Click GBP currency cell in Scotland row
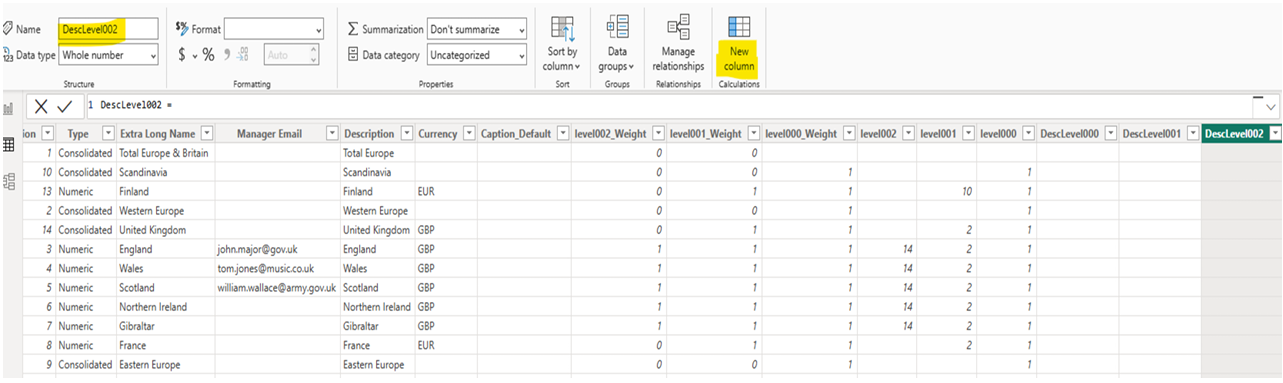Image resolution: width=1283 pixels, height=383 pixels. (x=445, y=287)
